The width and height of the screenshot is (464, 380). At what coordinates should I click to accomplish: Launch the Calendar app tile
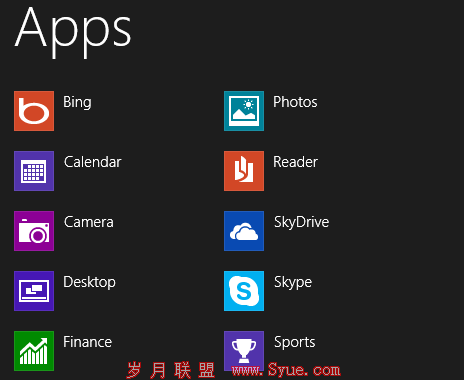point(34,171)
